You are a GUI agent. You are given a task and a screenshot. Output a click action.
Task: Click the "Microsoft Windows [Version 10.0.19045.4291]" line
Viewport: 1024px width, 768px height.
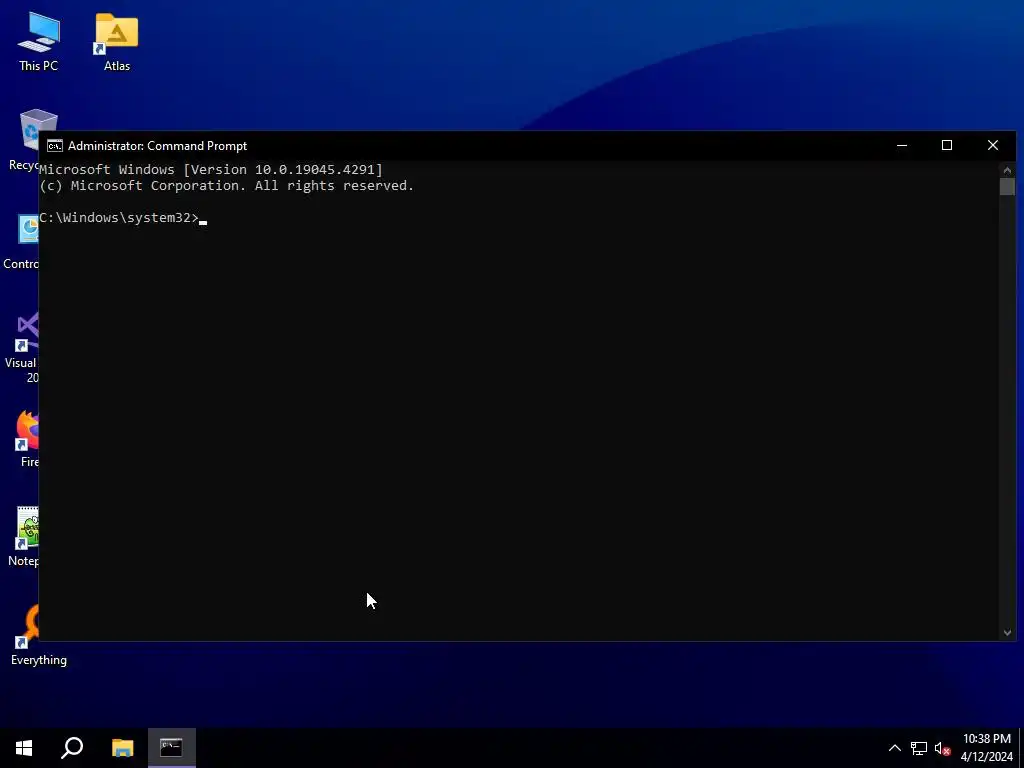pyautogui.click(x=211, y=170)
